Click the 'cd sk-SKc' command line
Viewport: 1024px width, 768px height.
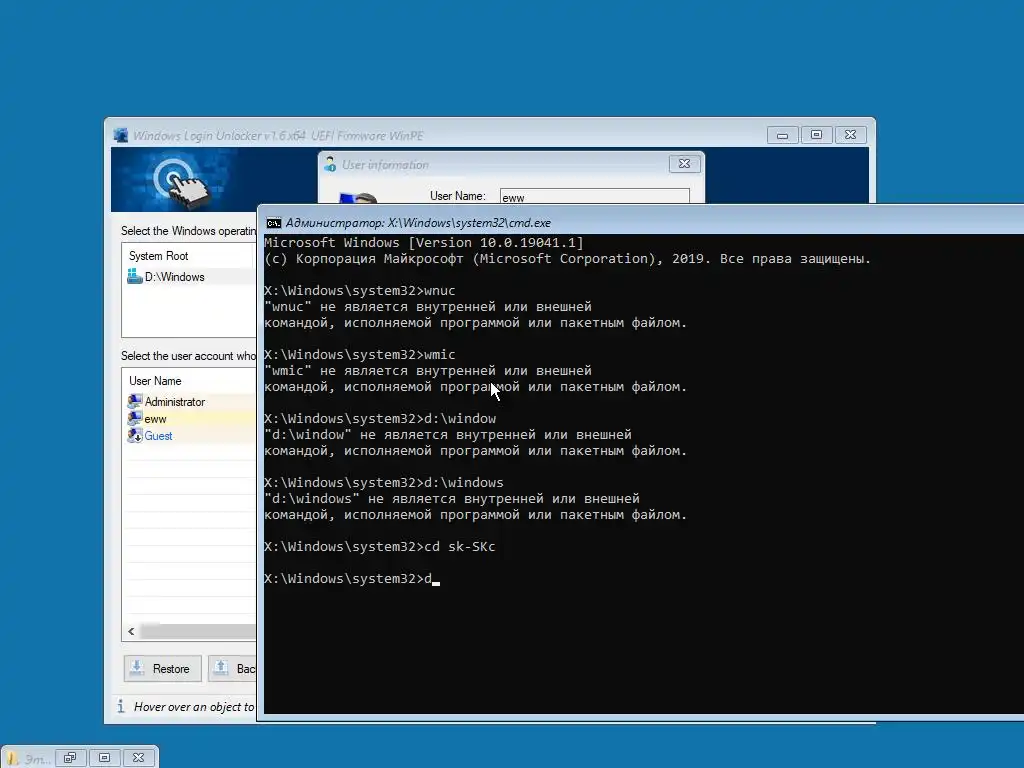point(379,546)
